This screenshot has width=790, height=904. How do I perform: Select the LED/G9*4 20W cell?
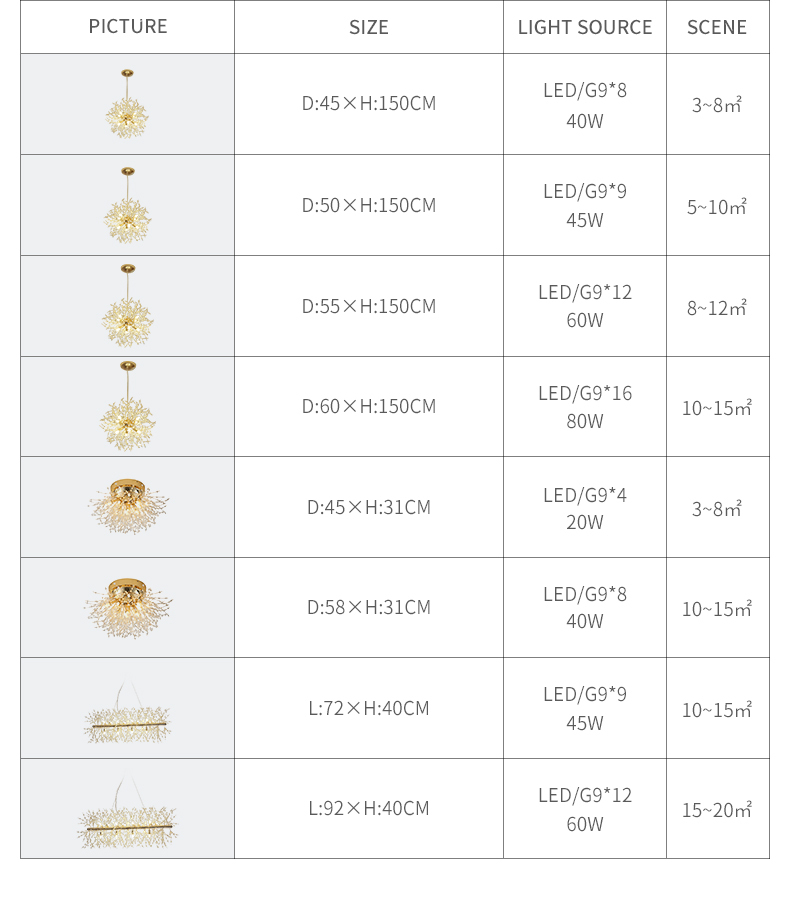click(585, 507)
